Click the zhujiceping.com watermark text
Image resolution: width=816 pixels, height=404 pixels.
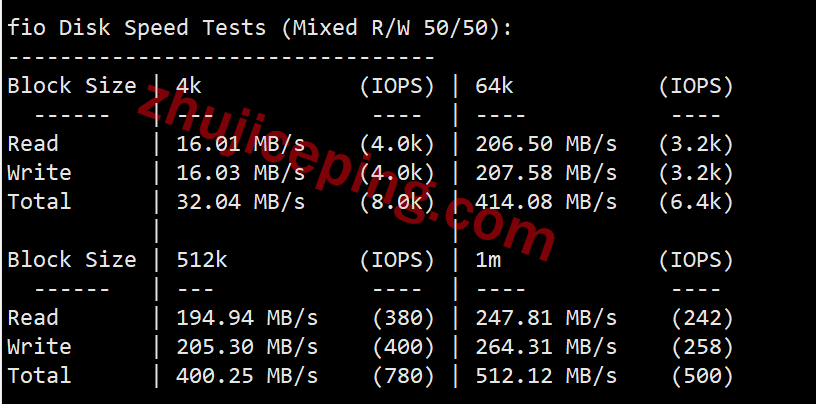(346, 174)
